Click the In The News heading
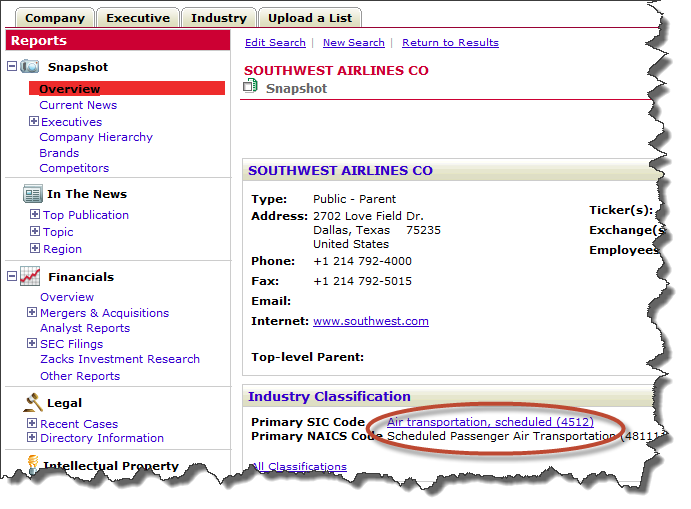Viewport: 691px width, 509px height. (87, 194)
